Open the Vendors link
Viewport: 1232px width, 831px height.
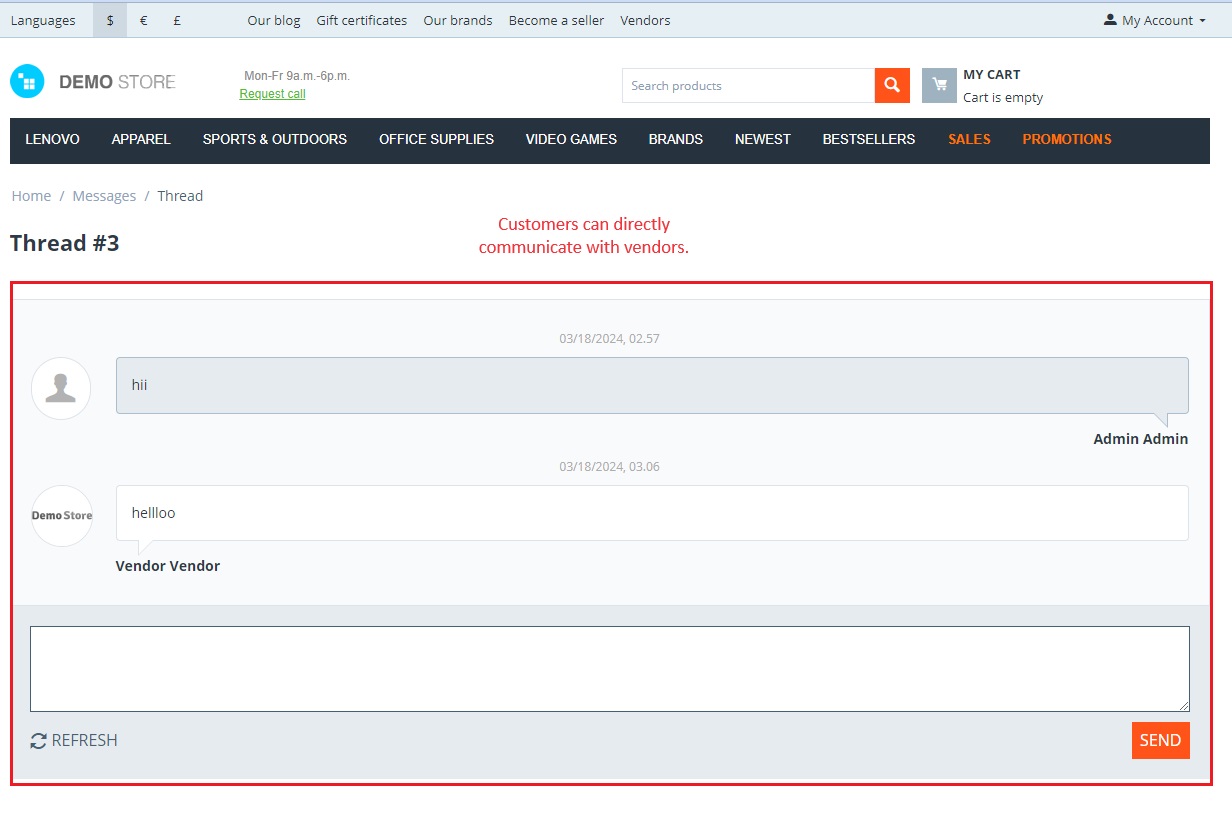[645, 20]
